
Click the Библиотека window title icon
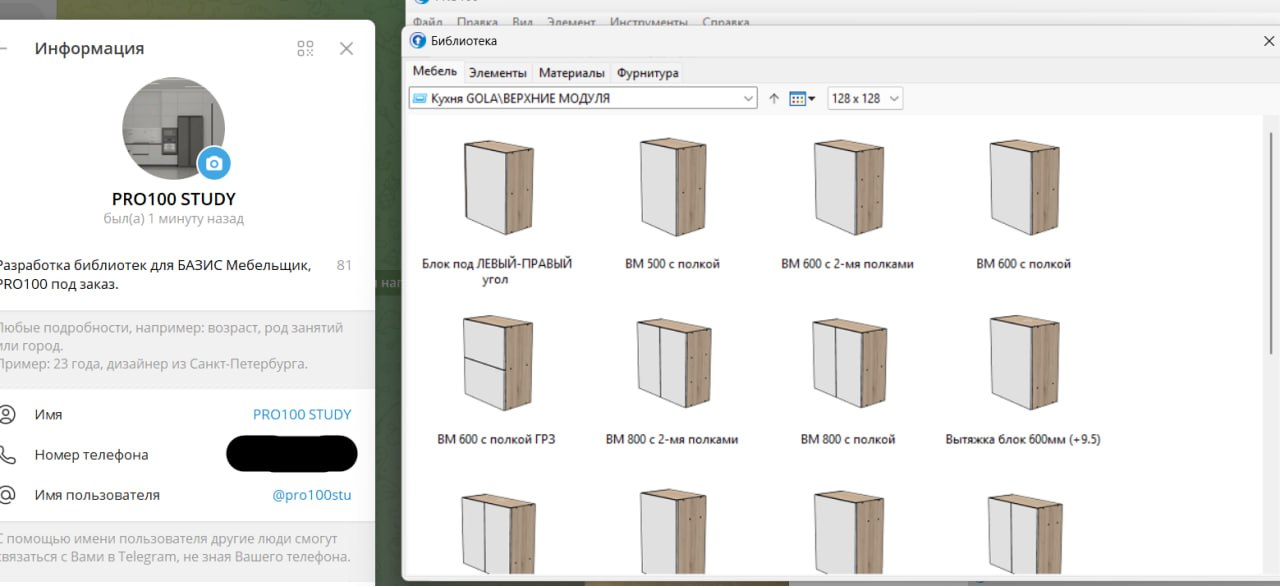(x=418, y=41)
